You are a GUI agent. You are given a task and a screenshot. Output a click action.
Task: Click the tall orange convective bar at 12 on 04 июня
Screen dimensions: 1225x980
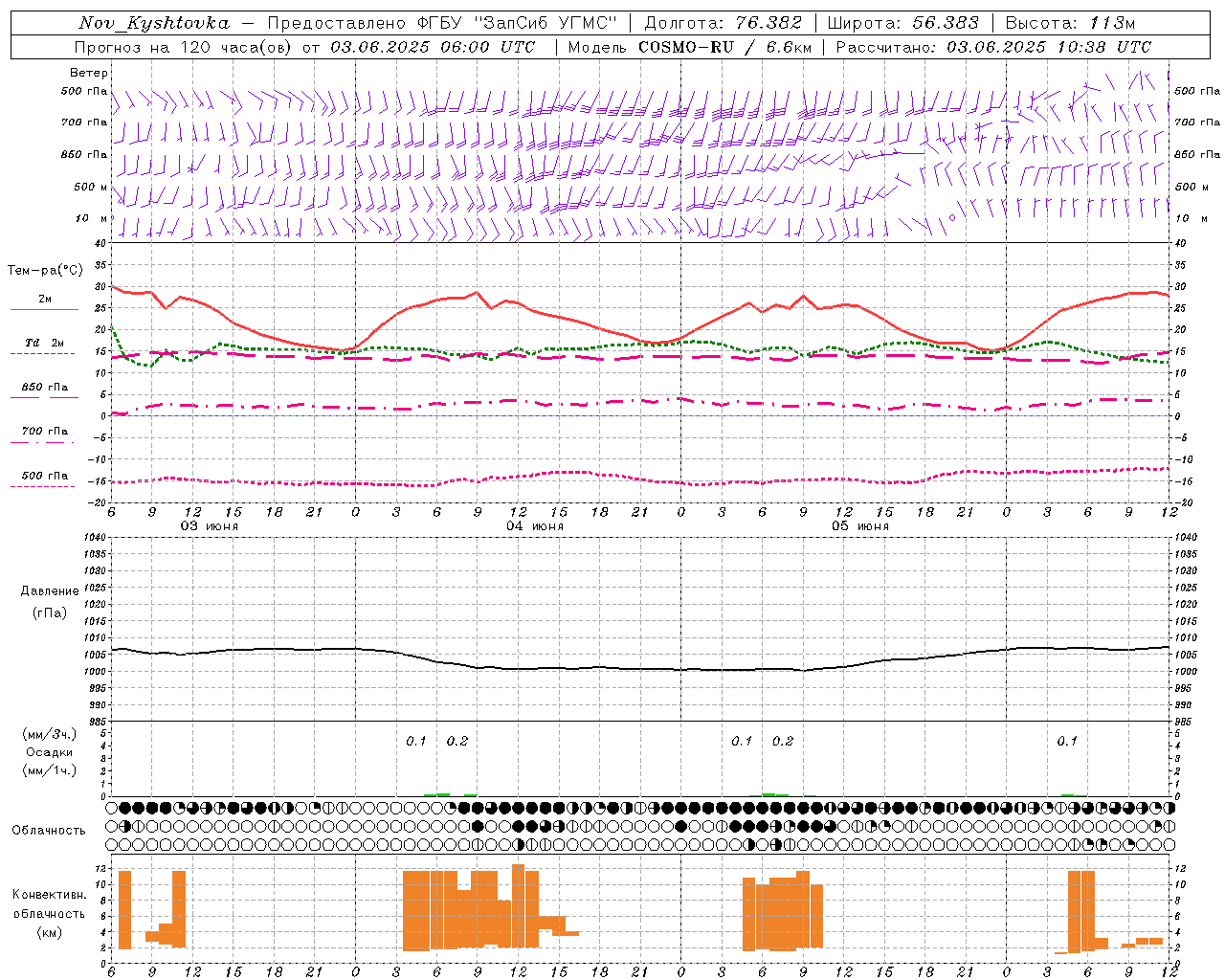click(519, 905)
